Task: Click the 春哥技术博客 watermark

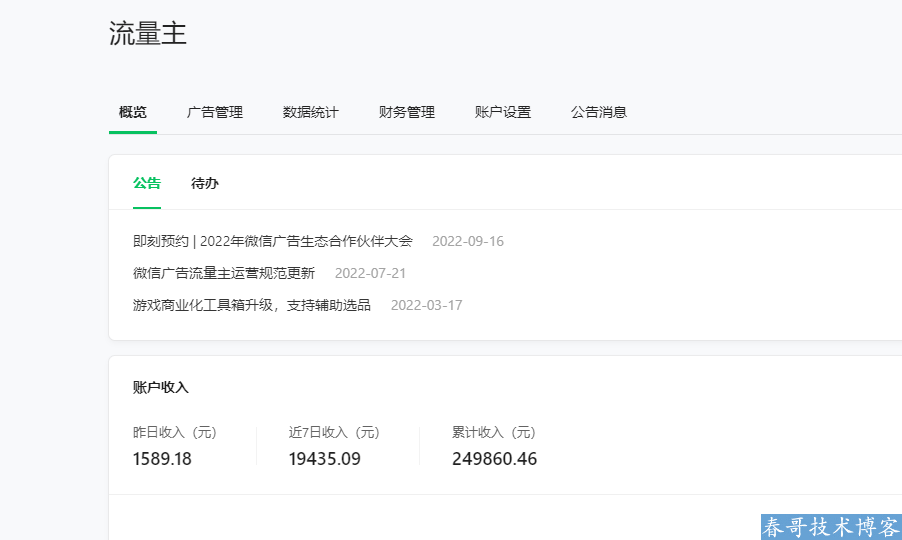Action: coord(830,527)
